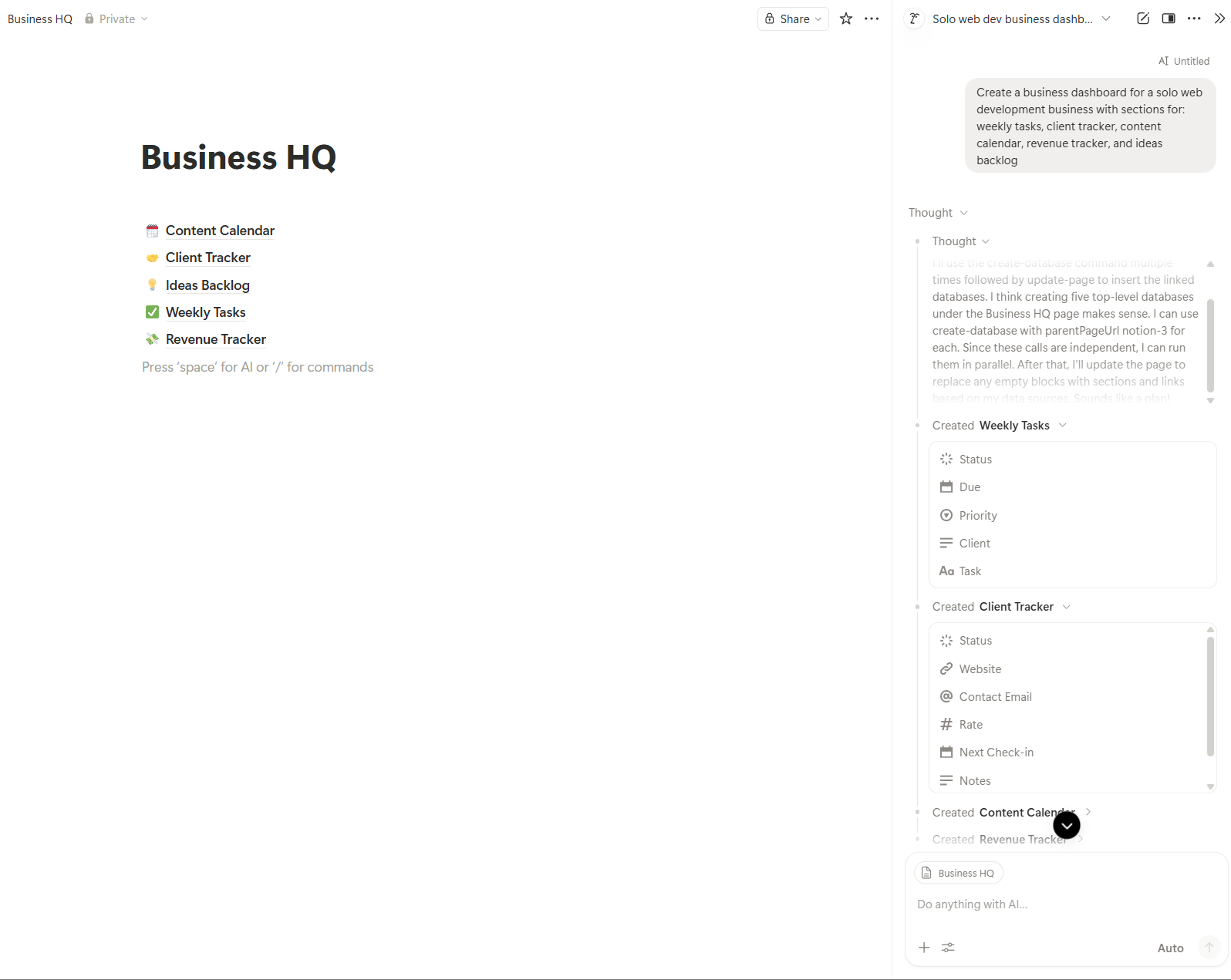Viewport: 1231px width, 980px height.
Task: Toggle the AI sidebar layout icon
Action: 1169,19
